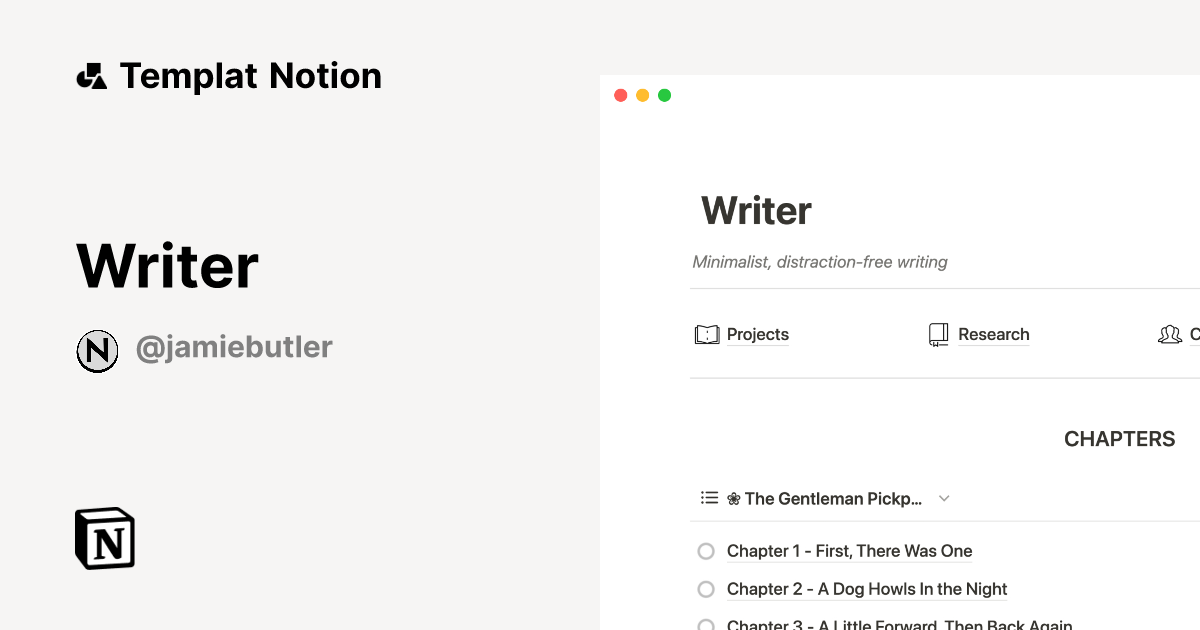Open Chapter 2 - A Dog Howls In the Night
This screenshot has width=1200, height=630.
click(x=867, y=589)
